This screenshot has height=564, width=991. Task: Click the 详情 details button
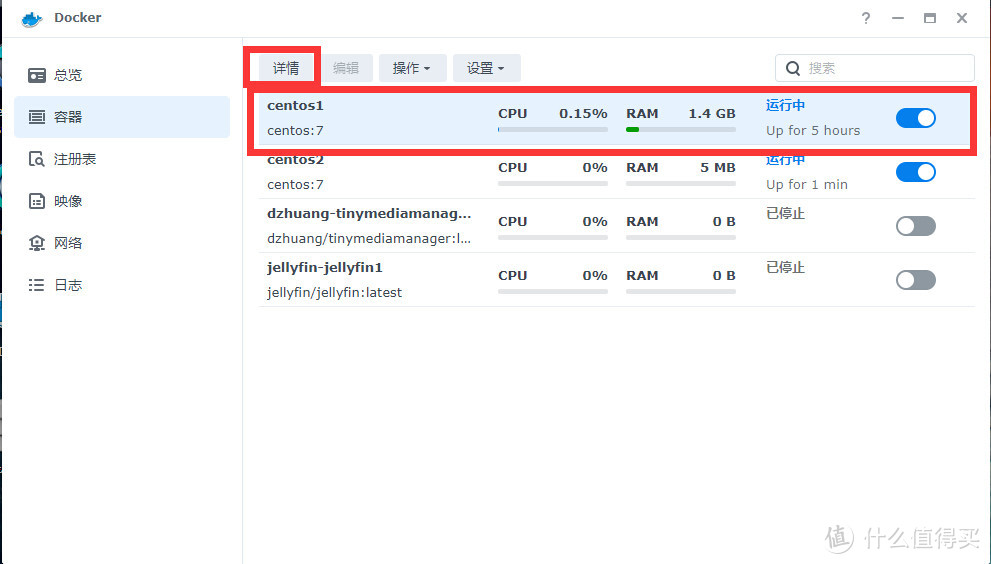tap(286, 68)
